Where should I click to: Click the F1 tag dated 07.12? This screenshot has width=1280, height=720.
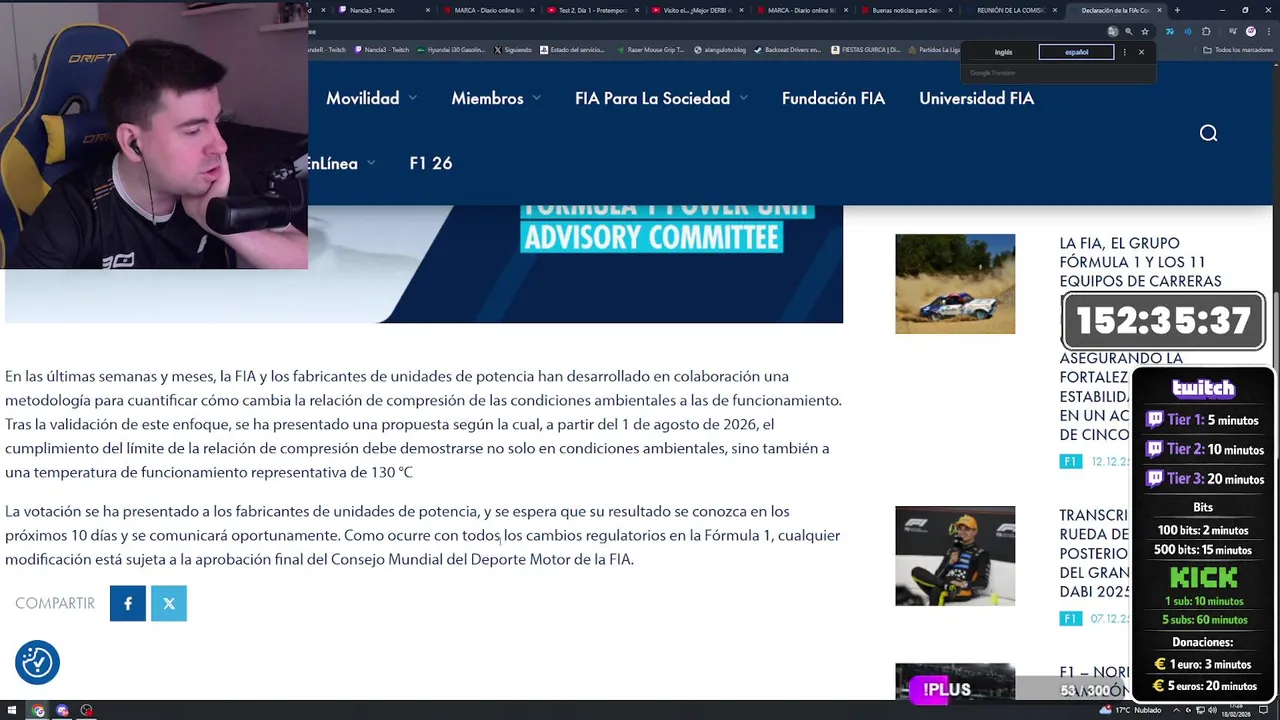click(x=1070, y=619)
